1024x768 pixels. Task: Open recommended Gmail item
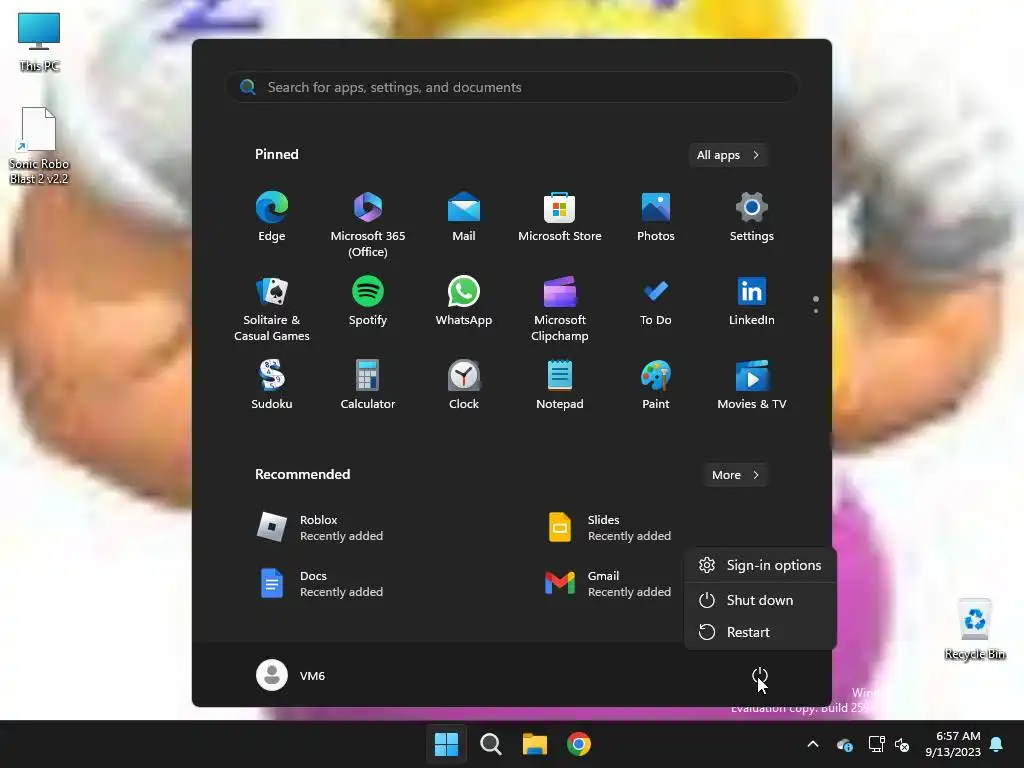607,584
